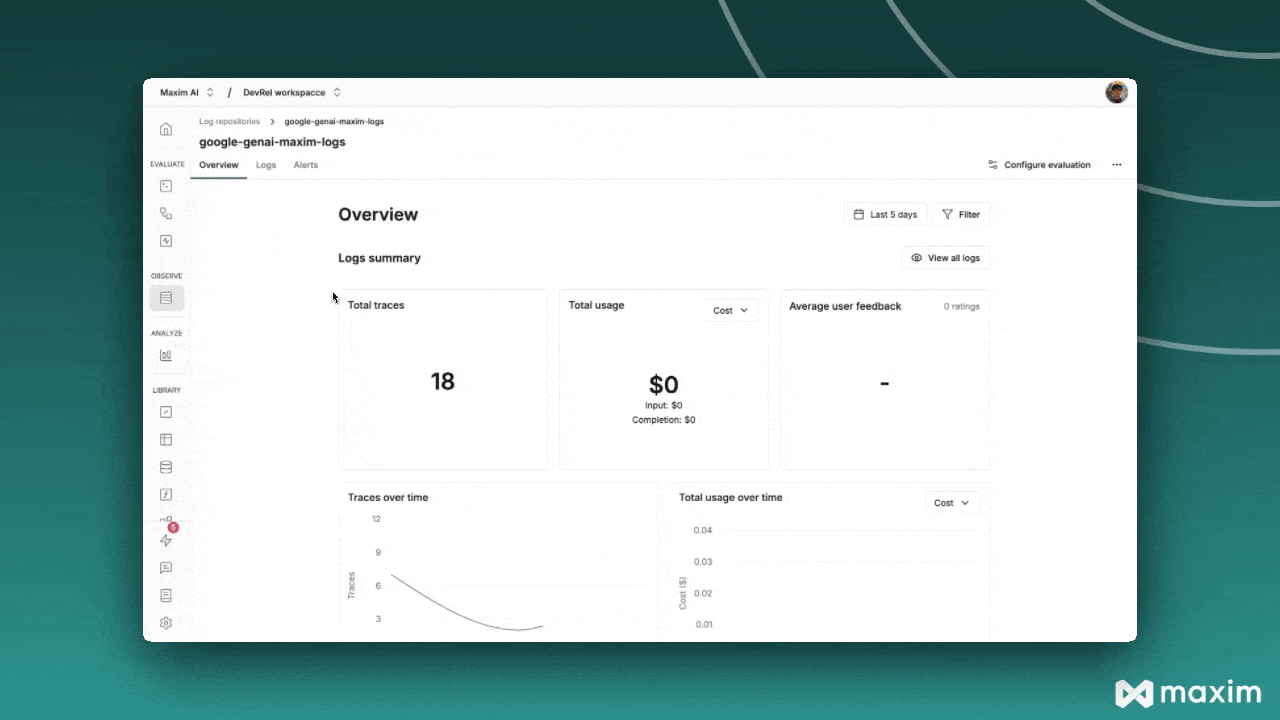Open the documentation page icon in sidebar
Viewport: 1280px width, 720px height.
tap(166, 595)
